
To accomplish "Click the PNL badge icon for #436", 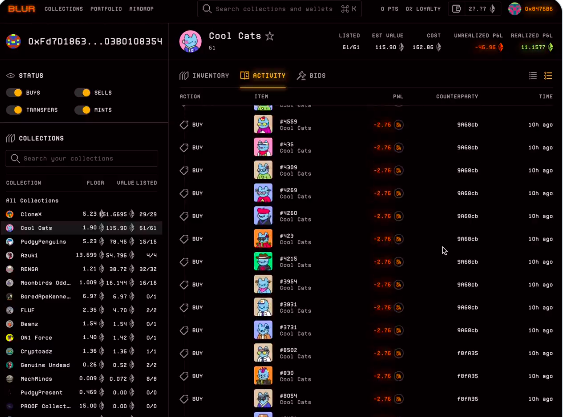I will (398, 148).
